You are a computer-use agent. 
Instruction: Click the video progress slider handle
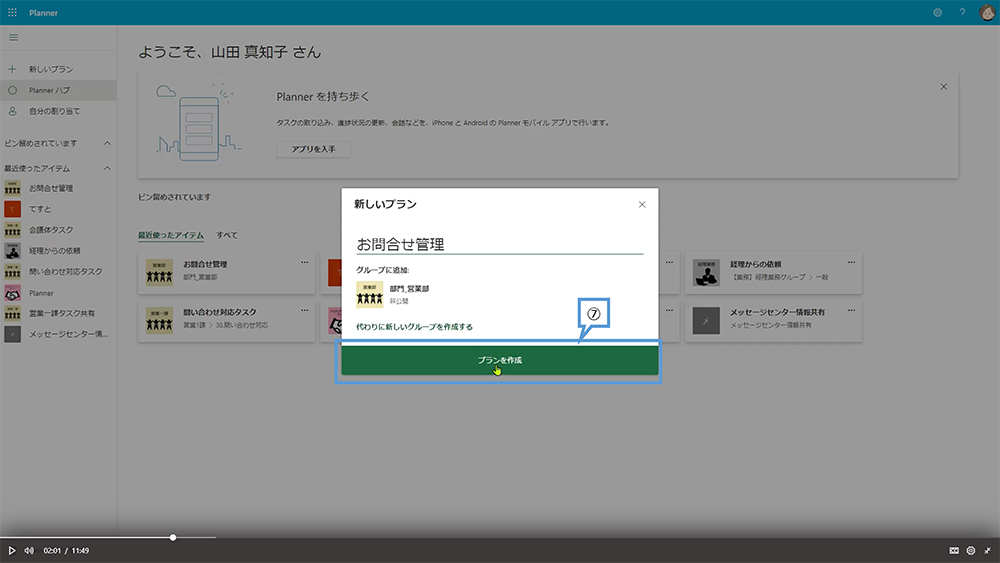point(173,537)
